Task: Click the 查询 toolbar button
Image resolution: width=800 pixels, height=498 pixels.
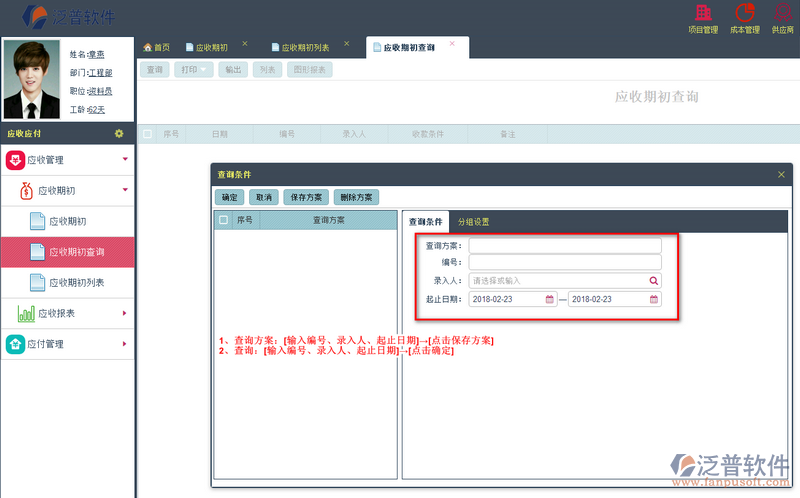Action: pos(155,70)
